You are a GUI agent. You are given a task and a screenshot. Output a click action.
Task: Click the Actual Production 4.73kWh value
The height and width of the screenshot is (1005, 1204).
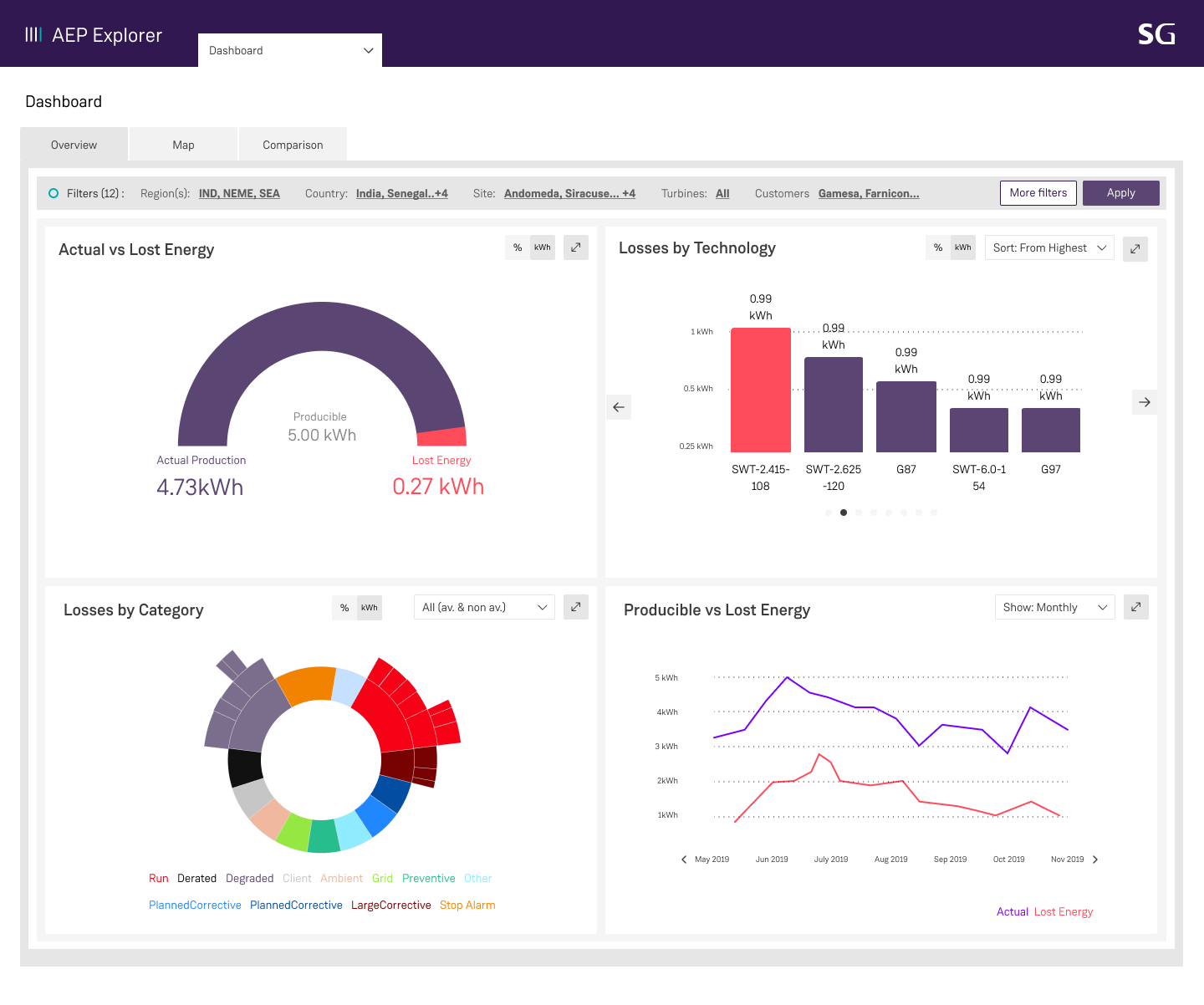point(200,487)
